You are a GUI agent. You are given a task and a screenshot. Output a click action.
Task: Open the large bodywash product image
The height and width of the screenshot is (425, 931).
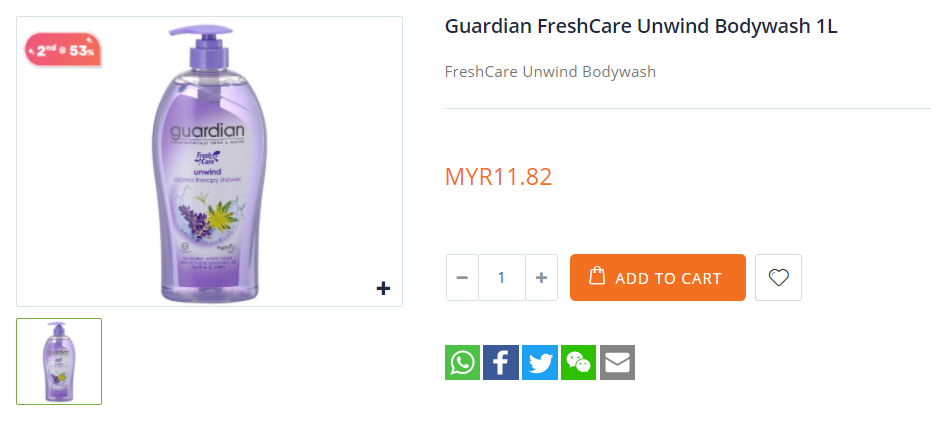coord(209,200)
